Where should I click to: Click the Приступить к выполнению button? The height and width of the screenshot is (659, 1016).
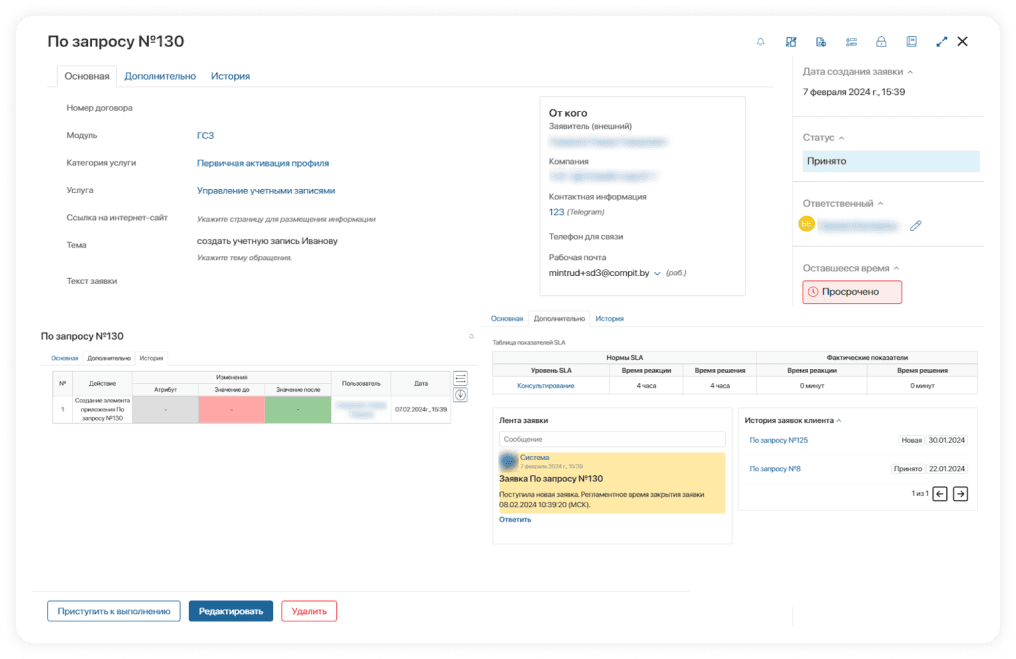click(114, 611)
